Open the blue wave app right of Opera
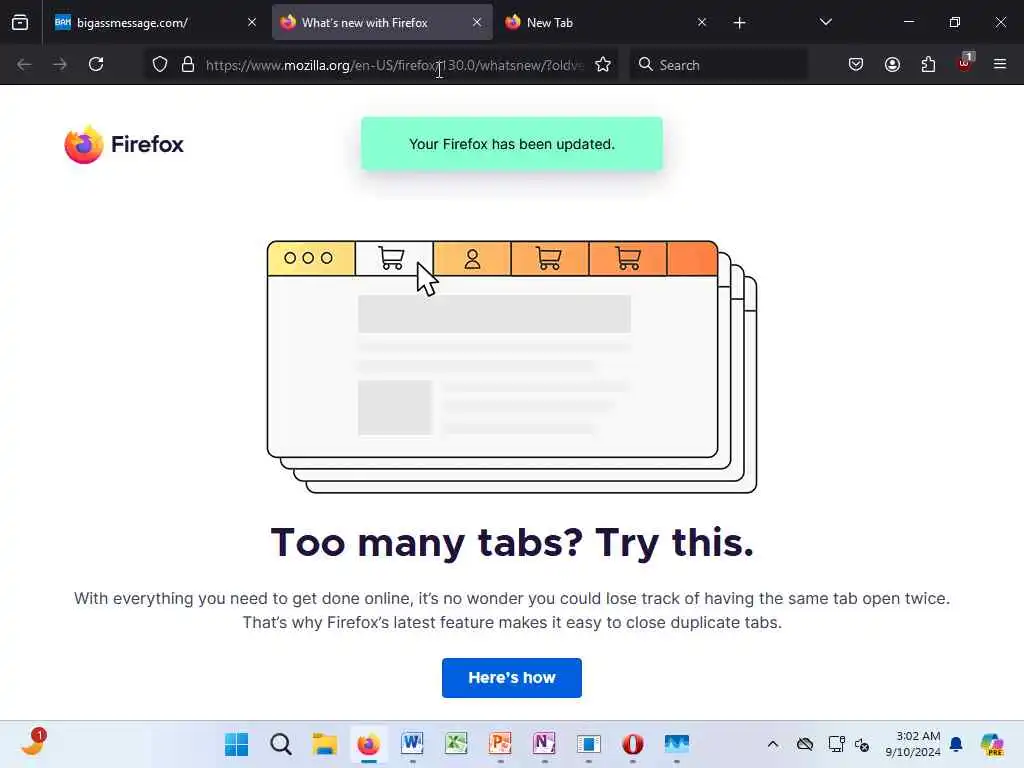This screenshot has width=1024, height=768. [x=677, y=744]
